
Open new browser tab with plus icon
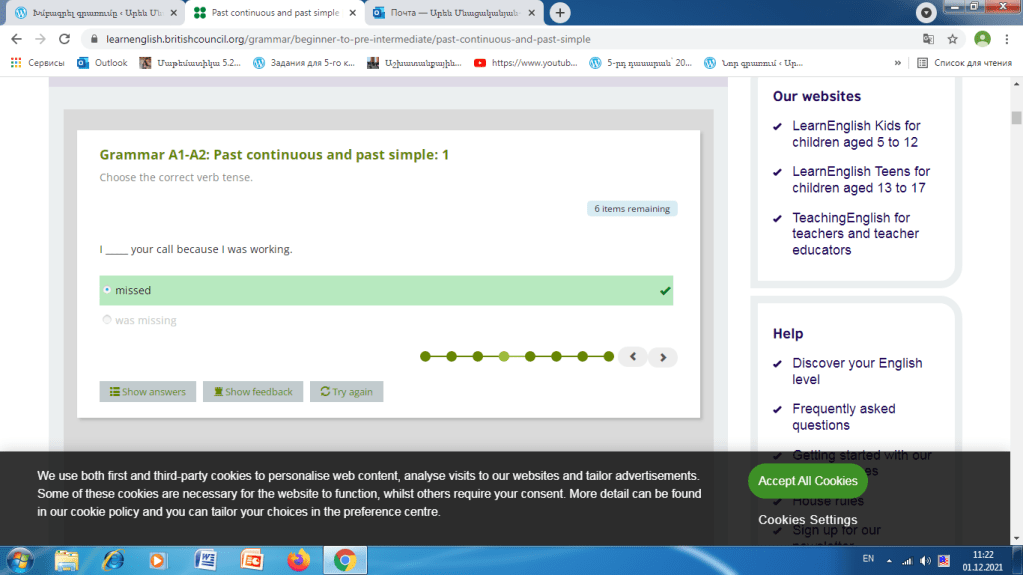tap(561, 13)
